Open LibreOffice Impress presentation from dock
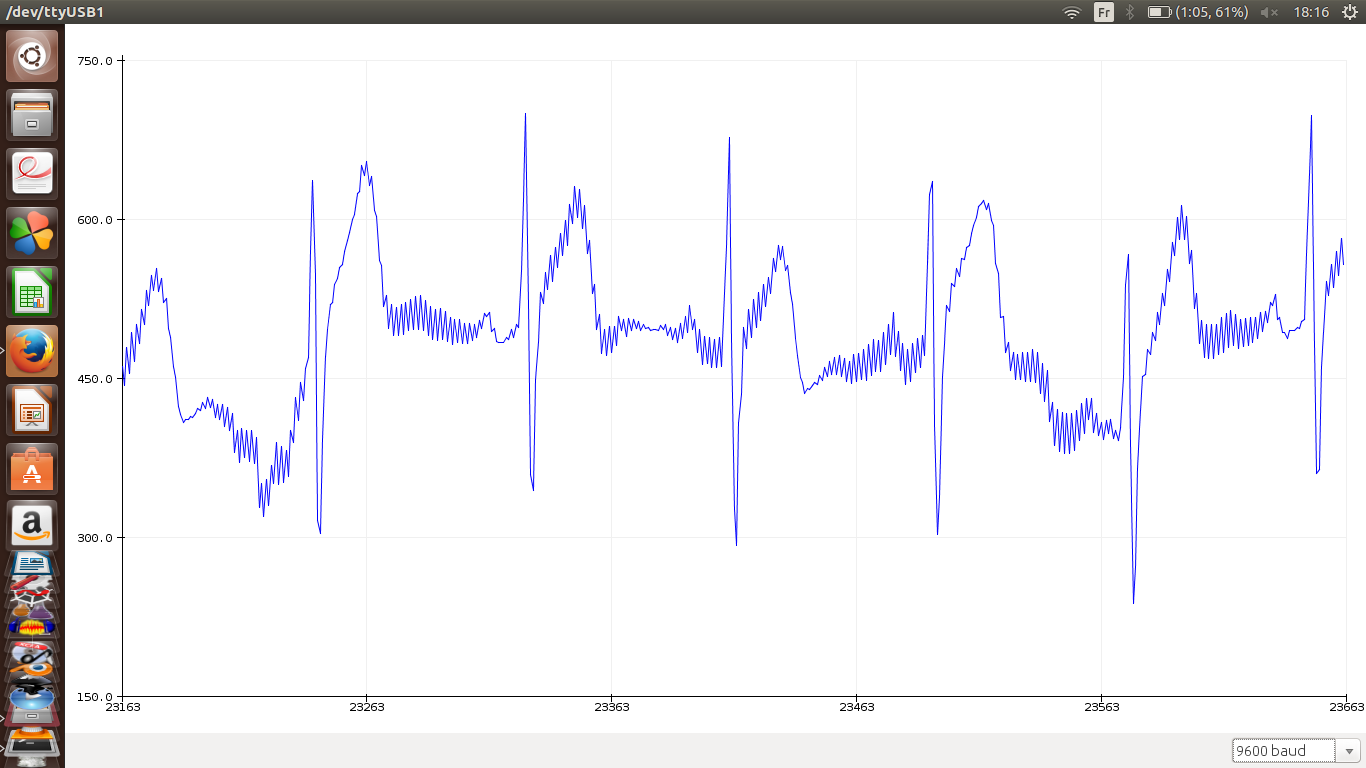The image size is (1366, 768). tap(32, 410)
